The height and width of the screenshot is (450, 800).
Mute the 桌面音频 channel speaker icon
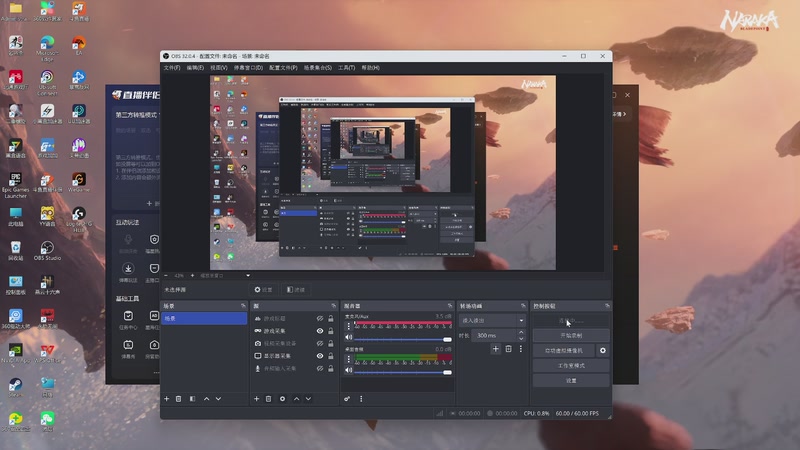(x=348, y=370)
